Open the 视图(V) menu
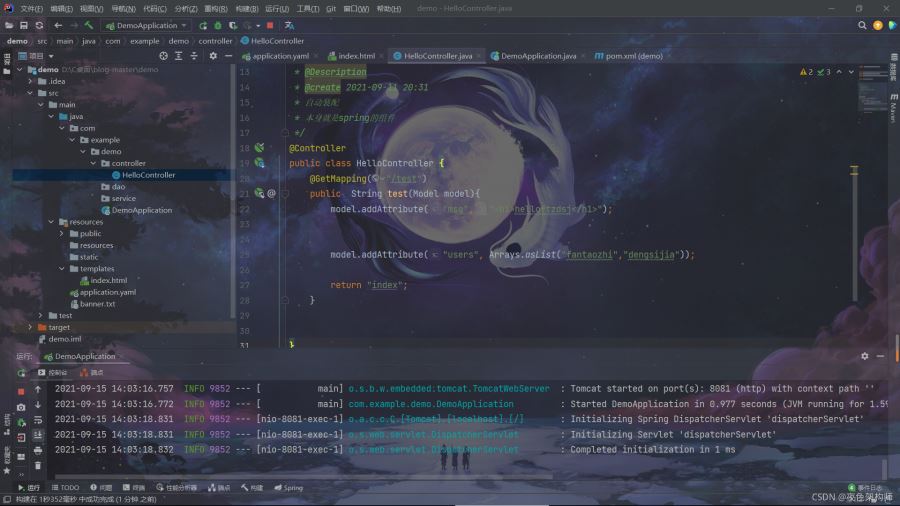The image size is (900, 506). (x=91, y=9)
